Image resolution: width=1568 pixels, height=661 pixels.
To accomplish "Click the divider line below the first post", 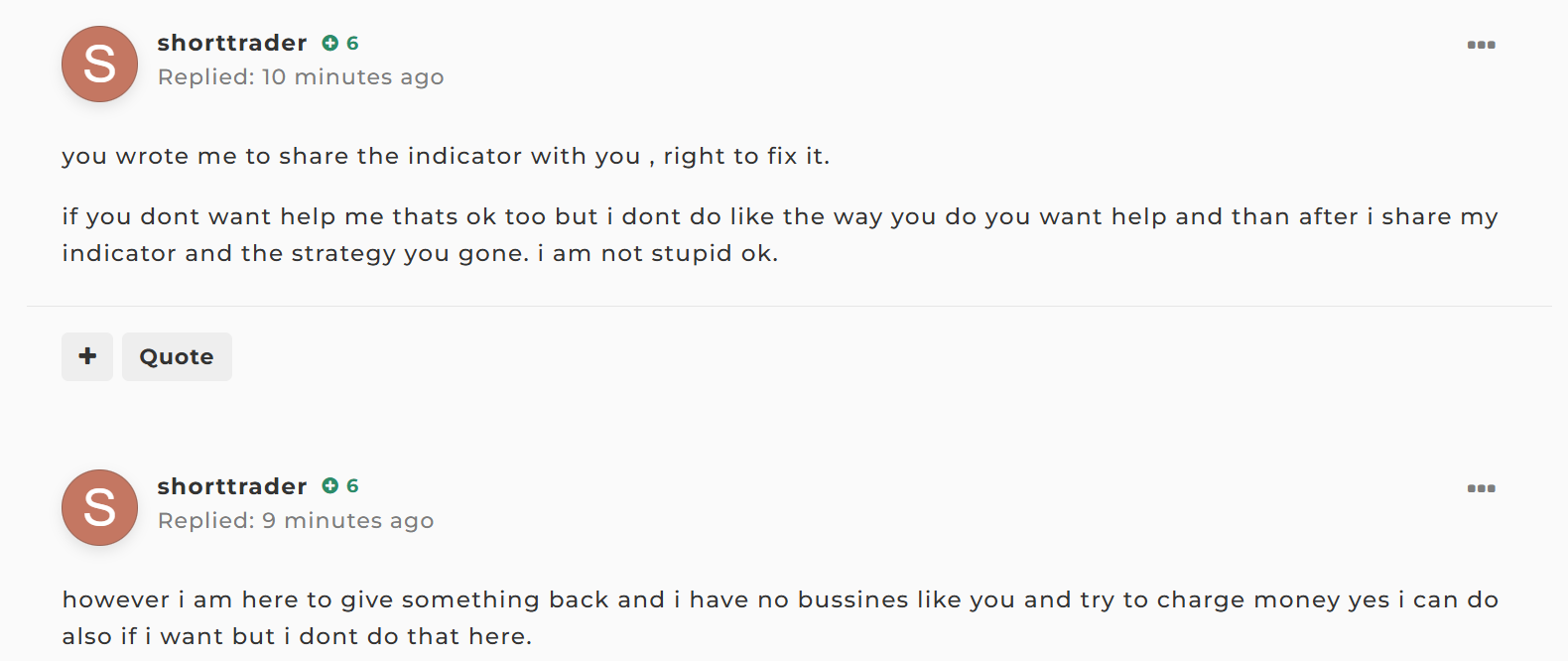I will coord(789,306).
